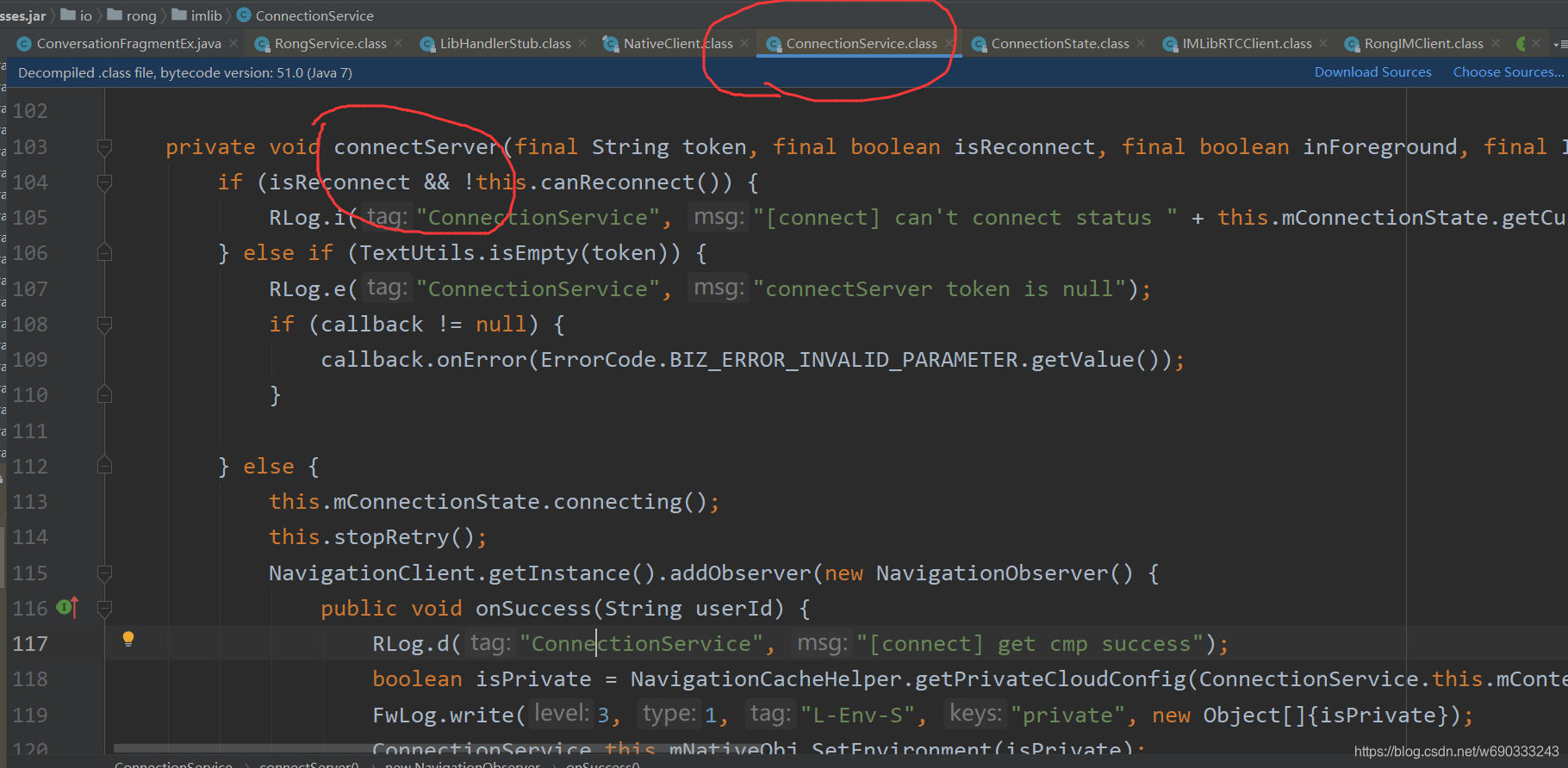The width and height of the screenshot is (1568, 768).
Task: Close the RongIMClient.class tab
Action: [1496, 43]
